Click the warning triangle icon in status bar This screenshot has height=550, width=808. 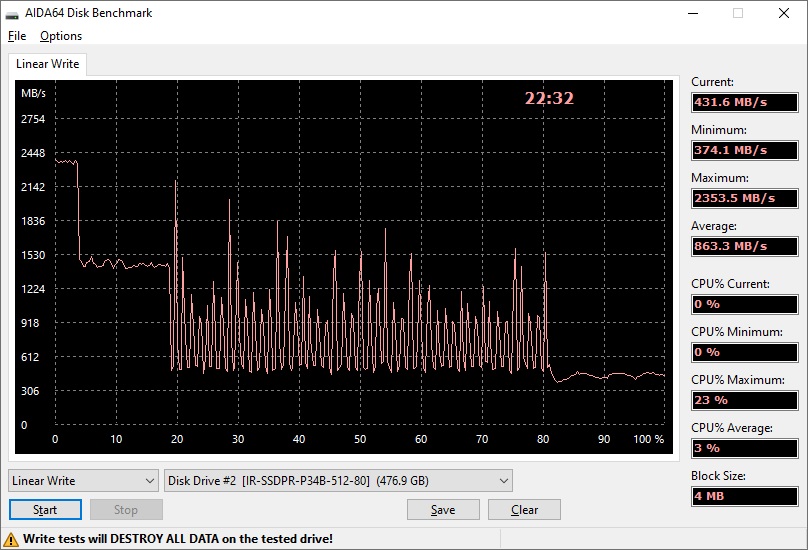tap(11, 539)
